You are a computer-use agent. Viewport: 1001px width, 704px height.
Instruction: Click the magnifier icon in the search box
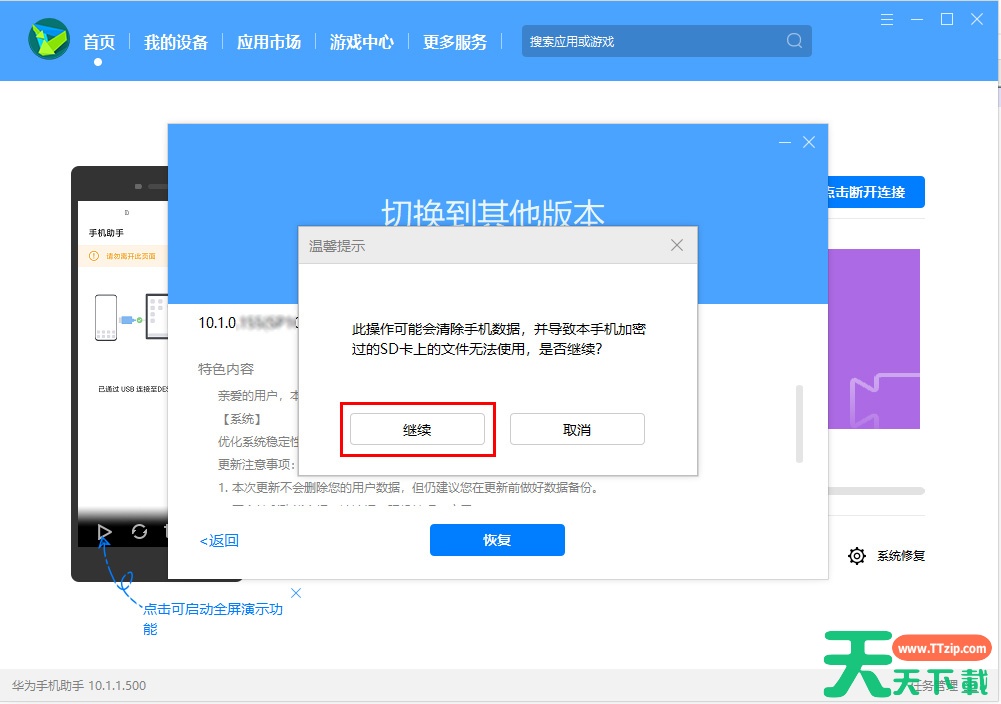pos(793,41)
